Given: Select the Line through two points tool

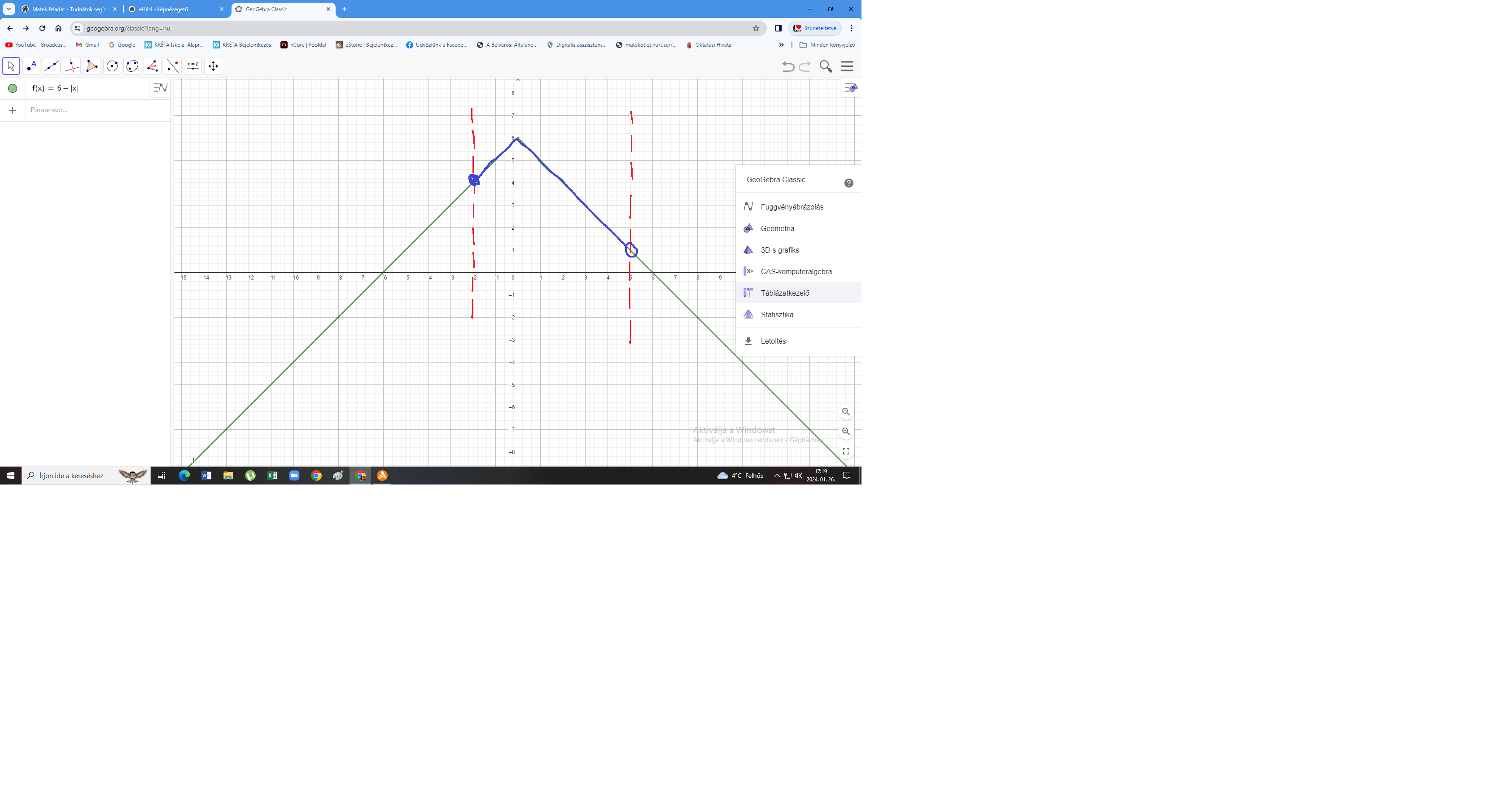Looking at the screenshot, I should (52, 66).
